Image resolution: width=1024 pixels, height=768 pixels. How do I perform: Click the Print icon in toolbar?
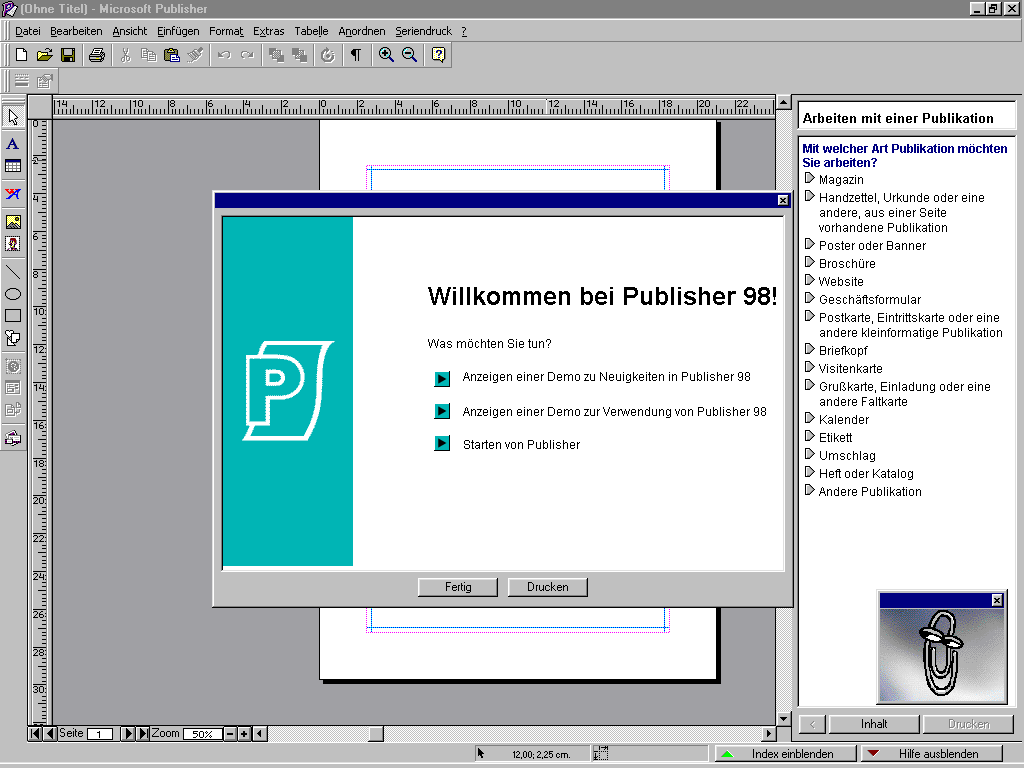coord(96,55)
